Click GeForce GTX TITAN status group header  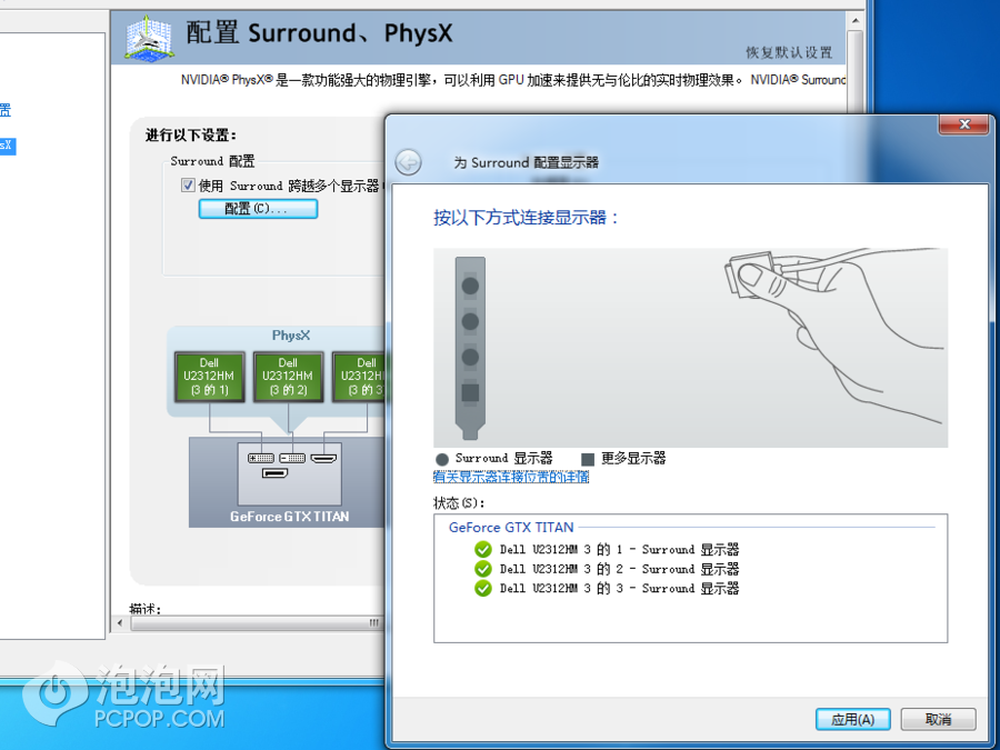(x=511, y=527)
